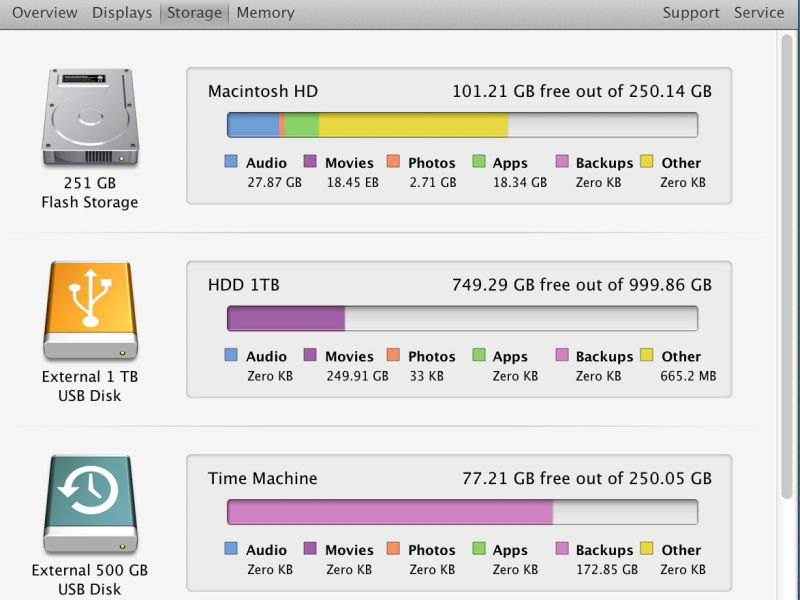Click "101.21 GB free out of 250.14 GB"
Screen dimensions: 800x600
(x=582, y=91)
